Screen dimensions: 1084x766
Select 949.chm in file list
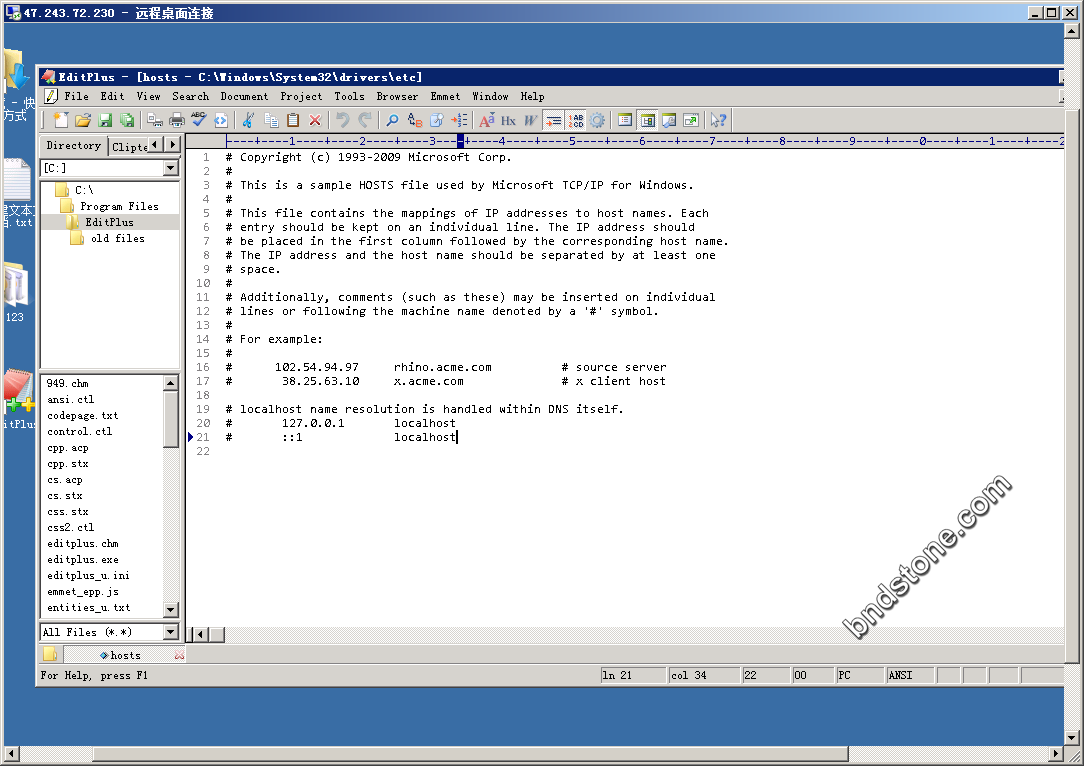67,384
